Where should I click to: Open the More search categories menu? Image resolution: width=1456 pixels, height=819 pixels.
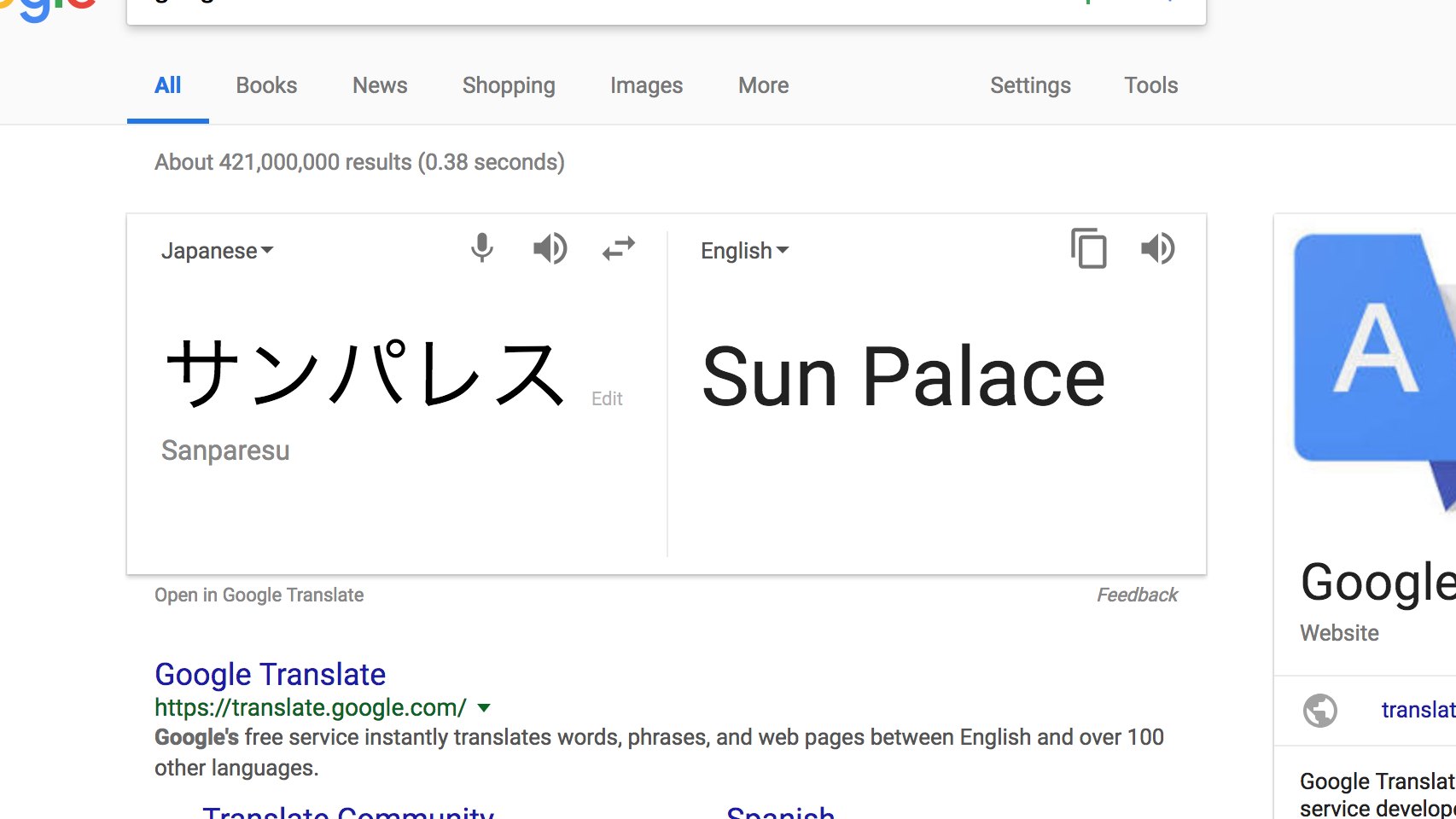pos(763,85)
